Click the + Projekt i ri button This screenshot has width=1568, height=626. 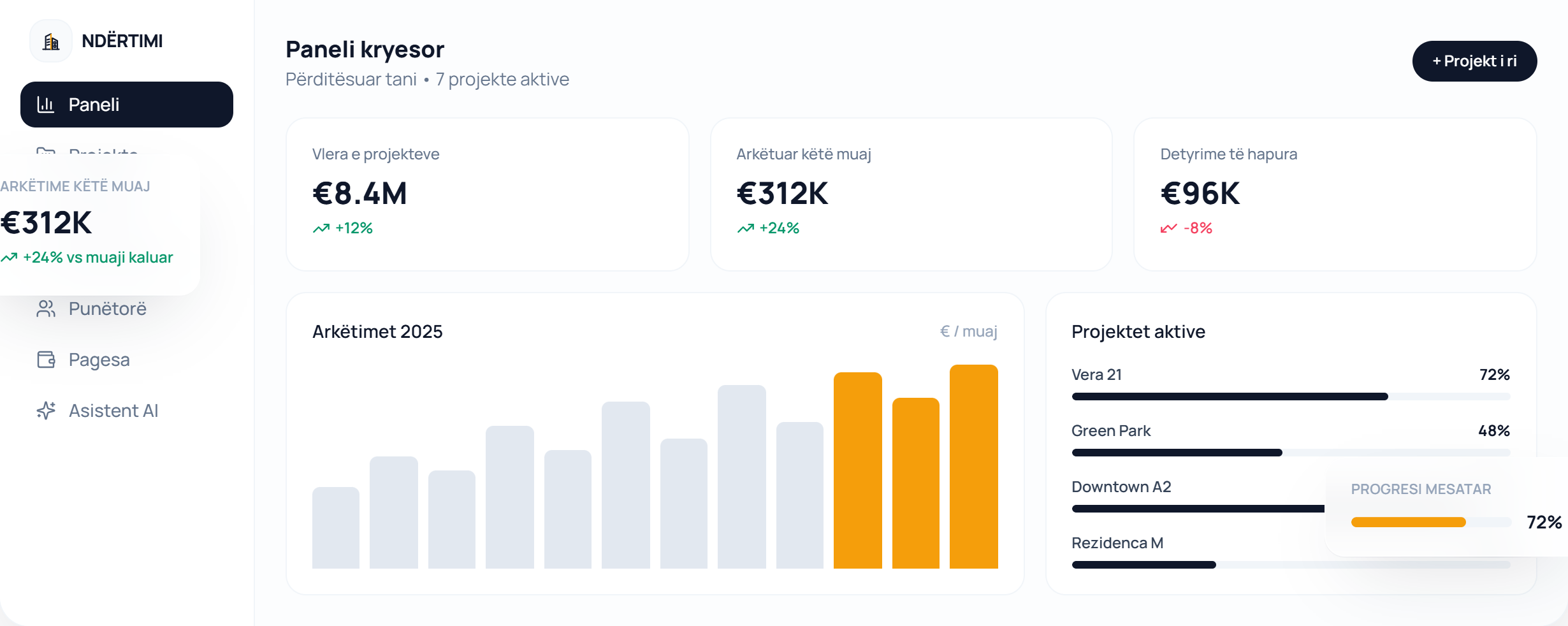[x=1474, y=61]
